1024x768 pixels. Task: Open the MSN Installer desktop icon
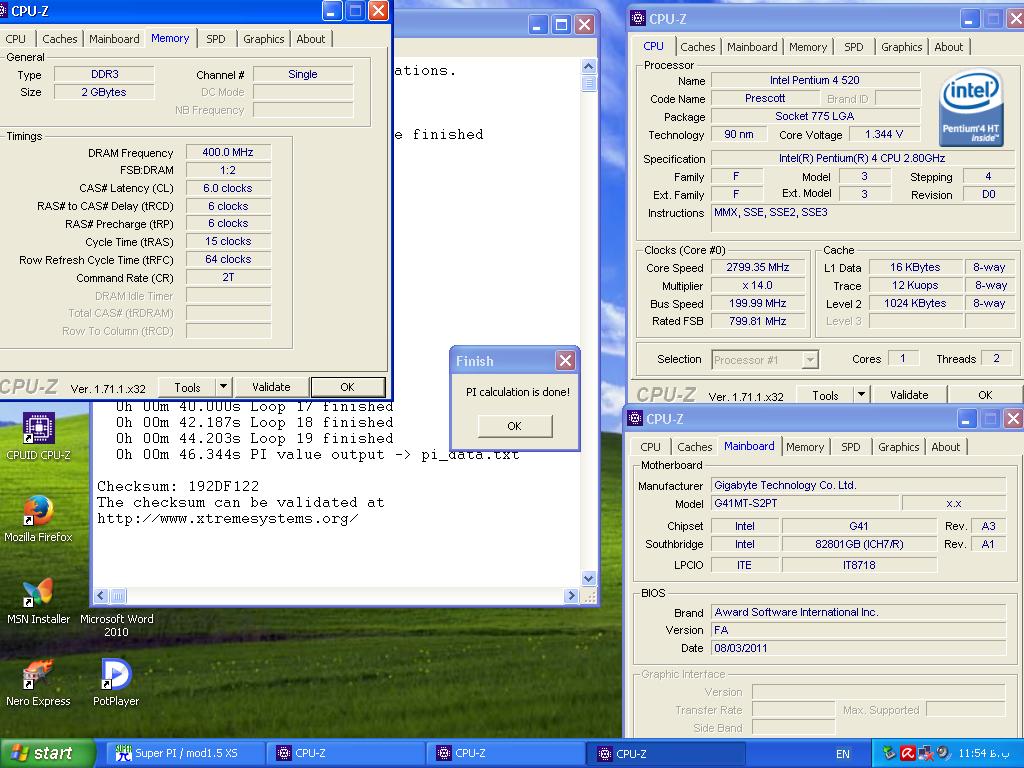(x=38, y=601)
